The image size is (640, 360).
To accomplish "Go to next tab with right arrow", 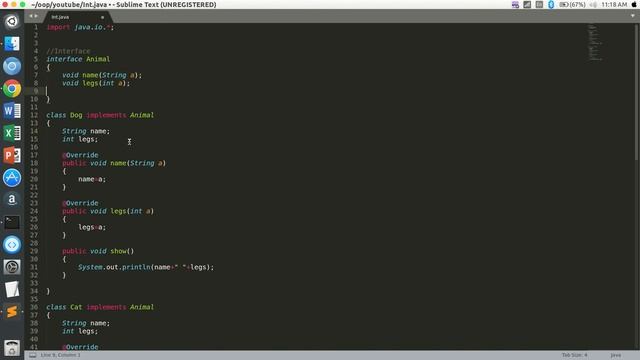I will (x=36, y=16).
